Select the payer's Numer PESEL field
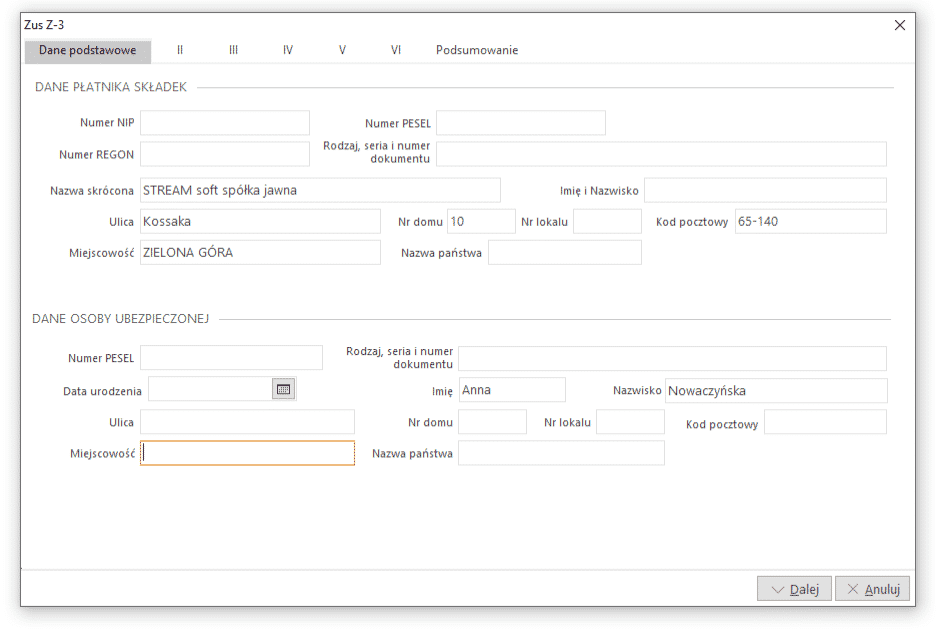 coord(521,122)
